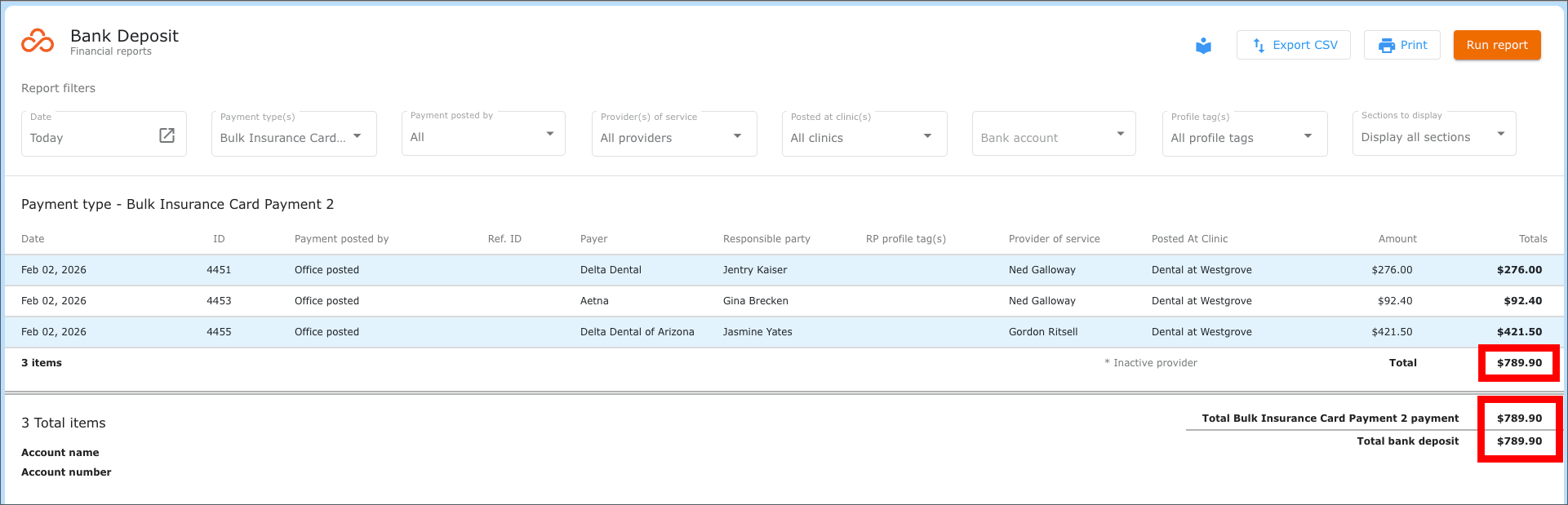The width and height of the screenshot is (1568, 505).
Task: Click the RP profile tag(s) column header
Action: tap(906, 239)
